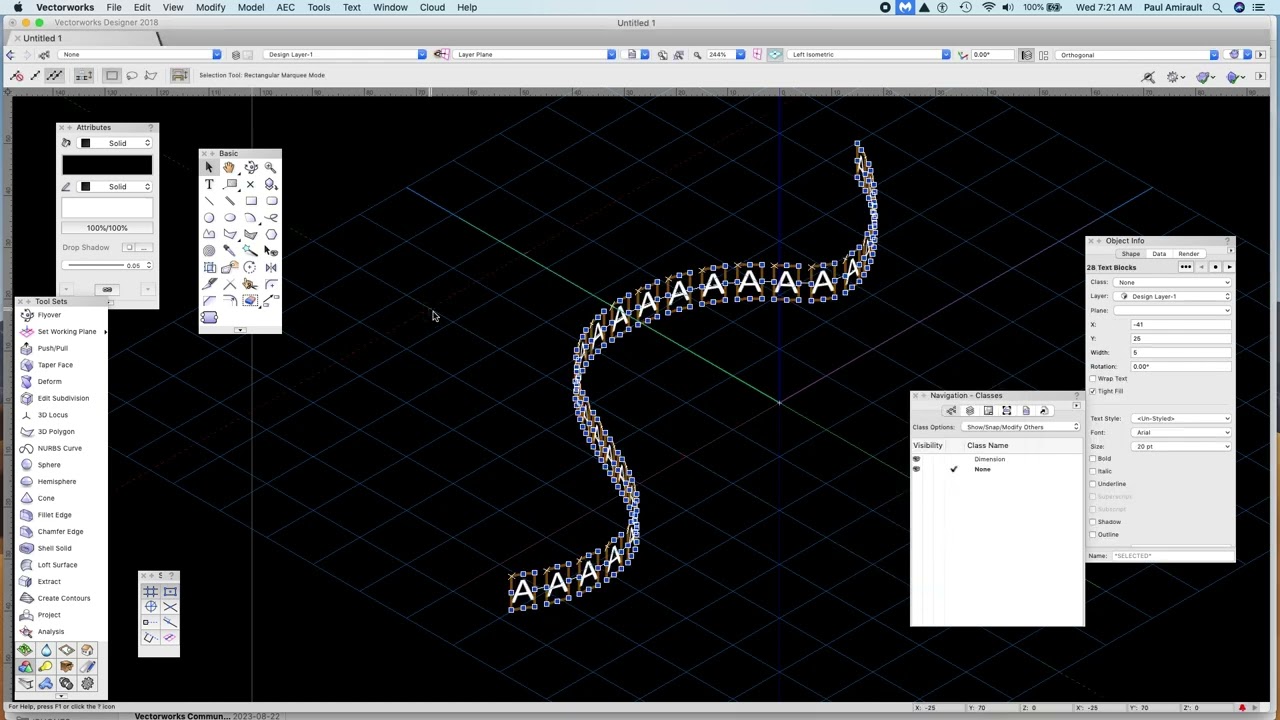Select the Extract tool

pyautogui.click(x=48, y=582)
